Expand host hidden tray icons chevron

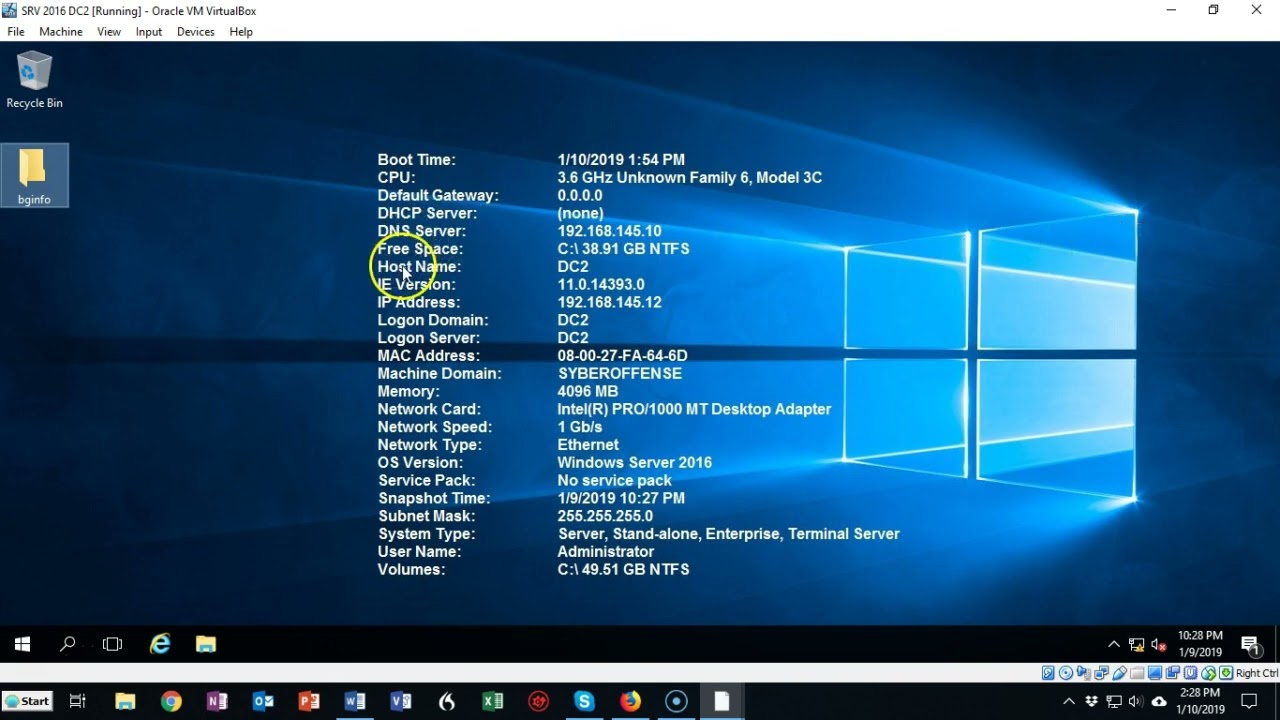pos(1069,702)
